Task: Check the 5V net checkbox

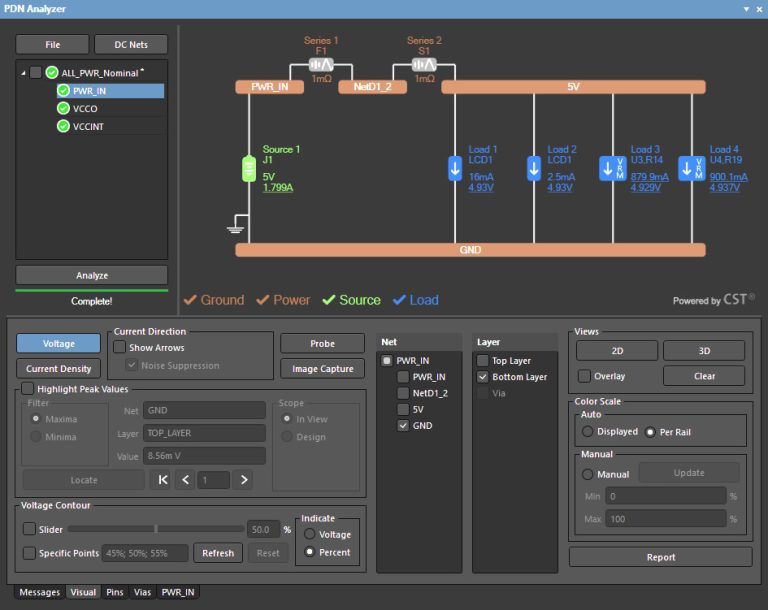Action: point(403,409)
